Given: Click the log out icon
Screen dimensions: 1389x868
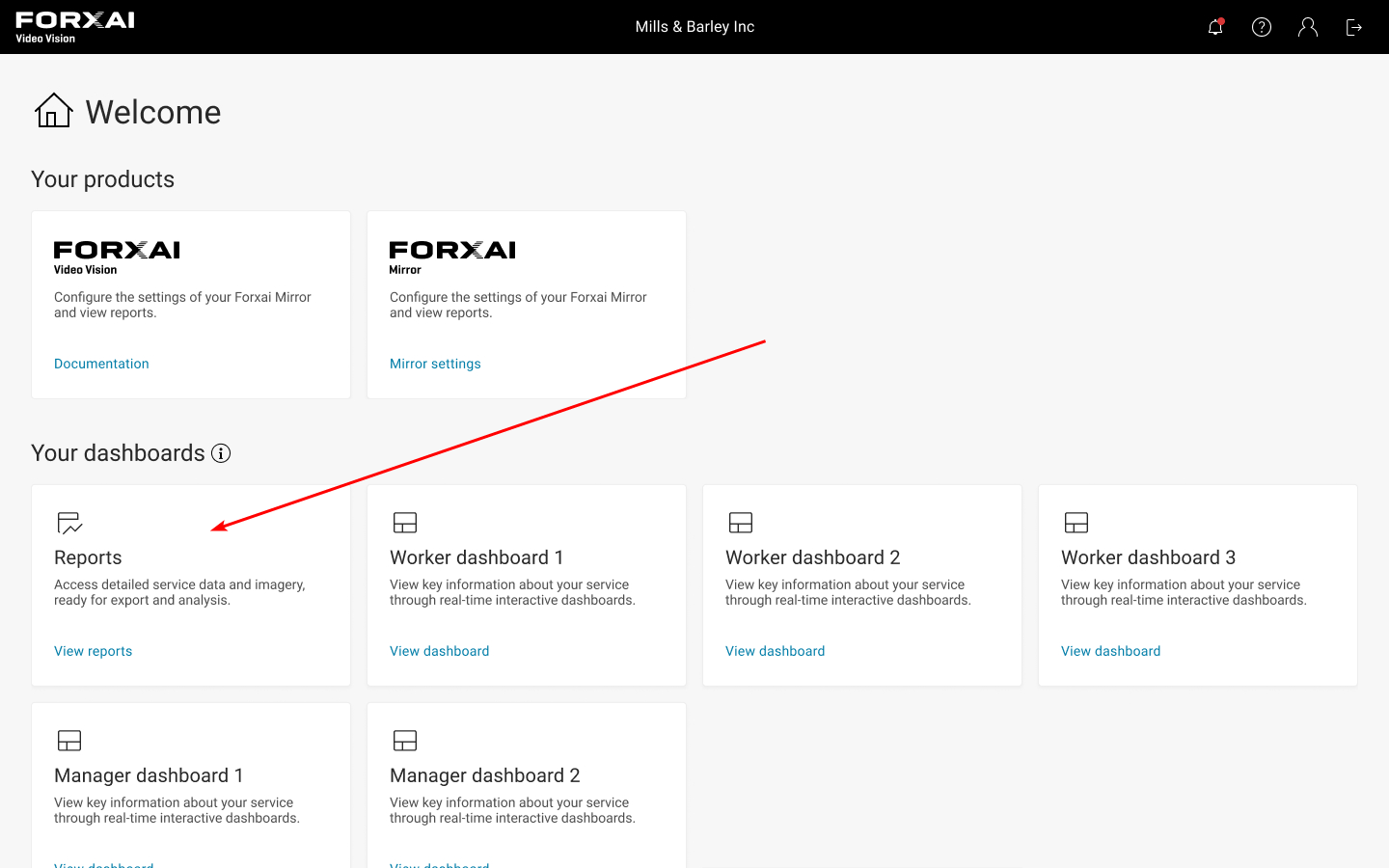Looking at the screenshot, I should tap(1354, 27).
